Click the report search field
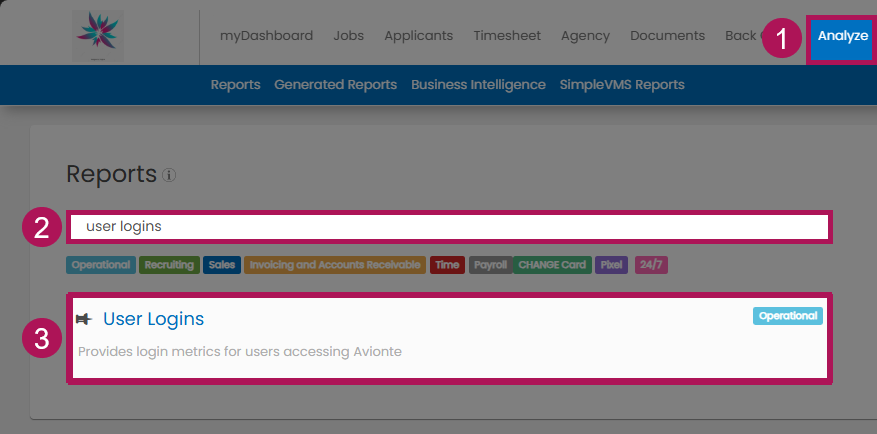 (x=450, y=227)
